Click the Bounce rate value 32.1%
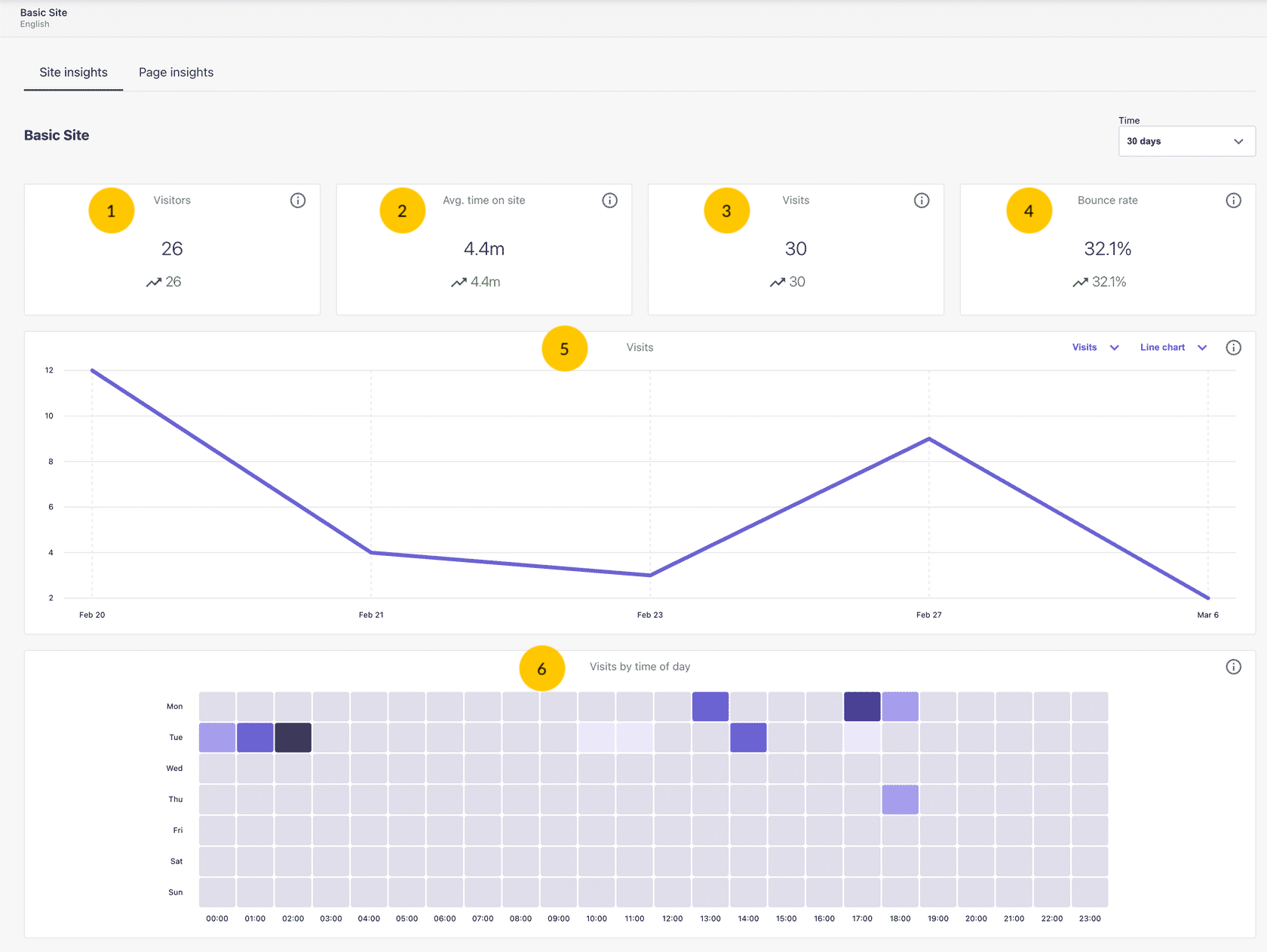Viewport: 1267px width, 952px height. coord(1108,249)
